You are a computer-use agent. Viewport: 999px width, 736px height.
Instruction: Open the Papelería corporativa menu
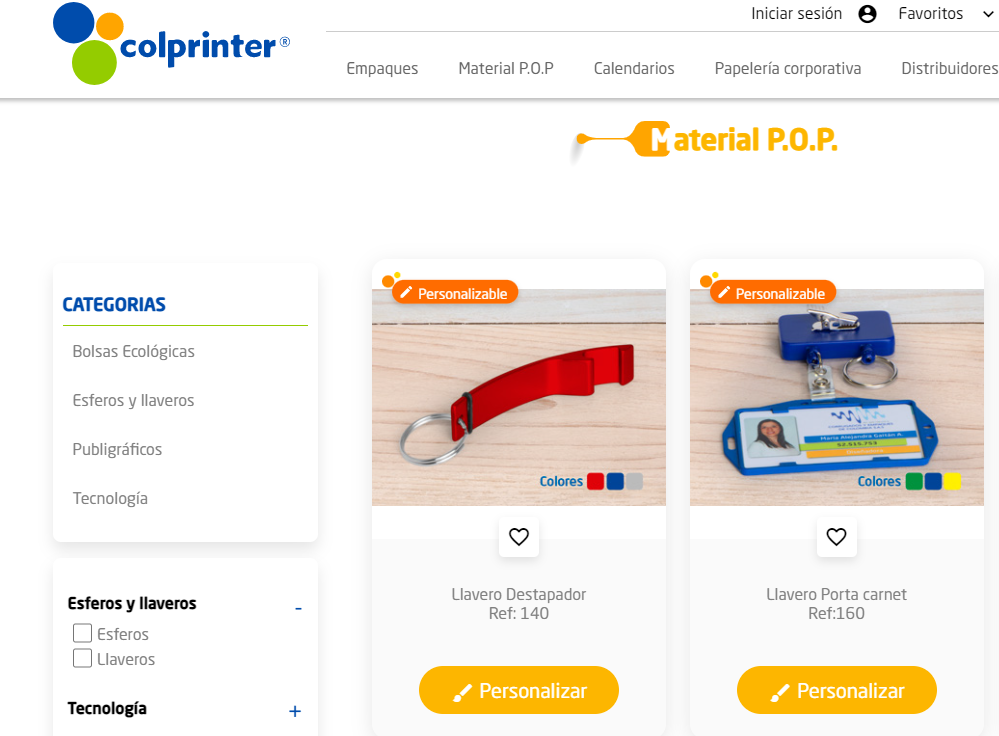[x=787, y=68]
